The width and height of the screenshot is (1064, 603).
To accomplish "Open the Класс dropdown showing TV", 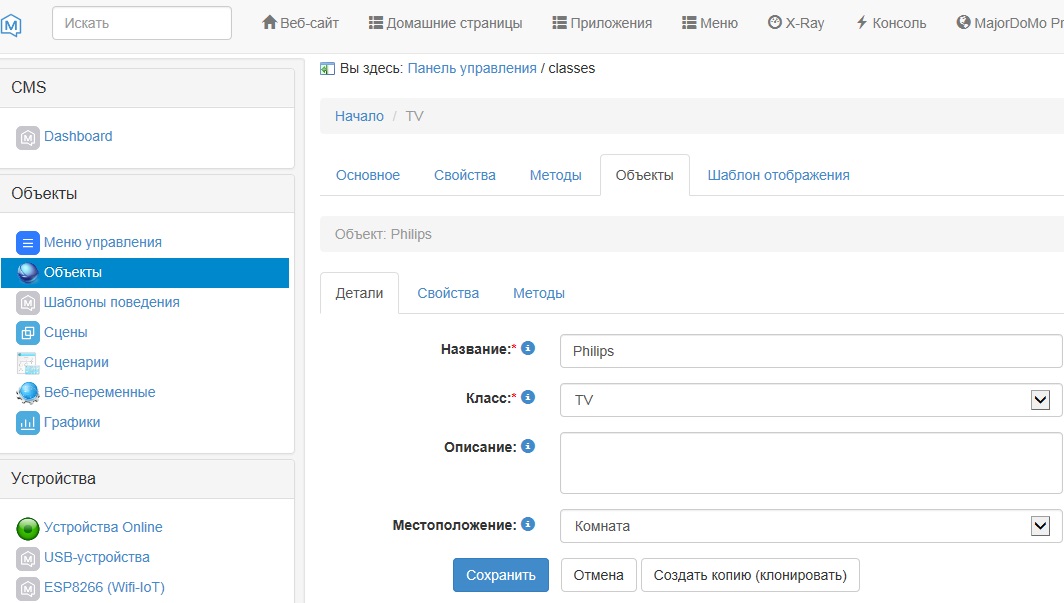I will [x=810, y=399].
